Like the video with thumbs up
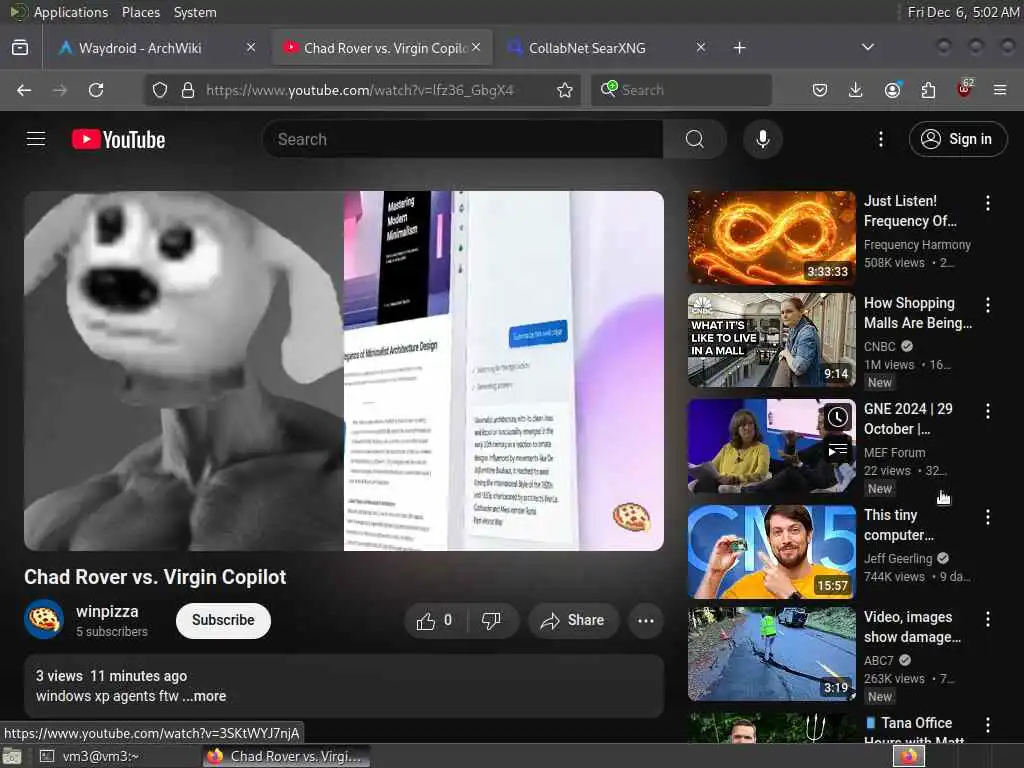The width and height of the screenshot is (1024, 768). pos(435,620)
